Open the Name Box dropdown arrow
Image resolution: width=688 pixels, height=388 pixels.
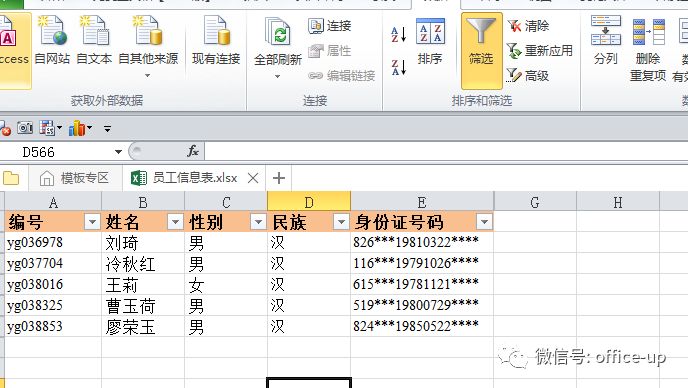[x=118, y=152]
